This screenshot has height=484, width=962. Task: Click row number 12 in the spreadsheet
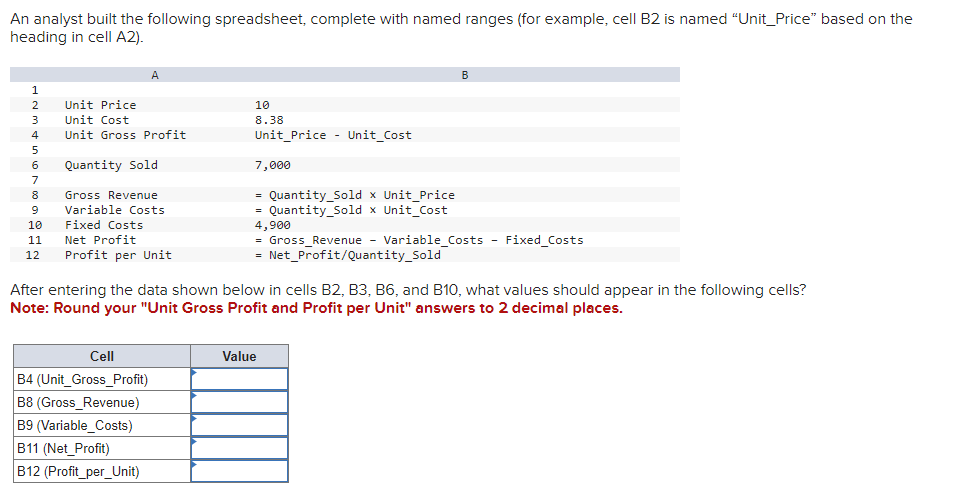(x=33, y=255)
